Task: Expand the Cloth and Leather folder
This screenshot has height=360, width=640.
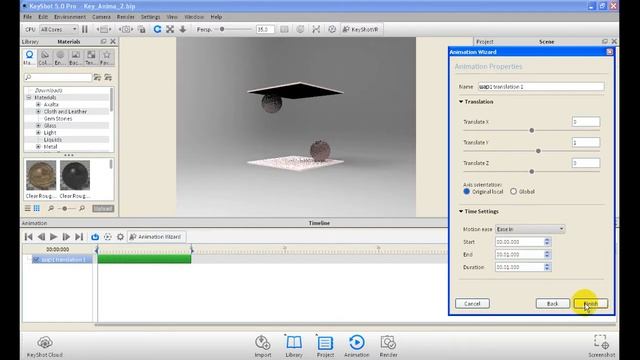Action: click(x=38, y=111)
